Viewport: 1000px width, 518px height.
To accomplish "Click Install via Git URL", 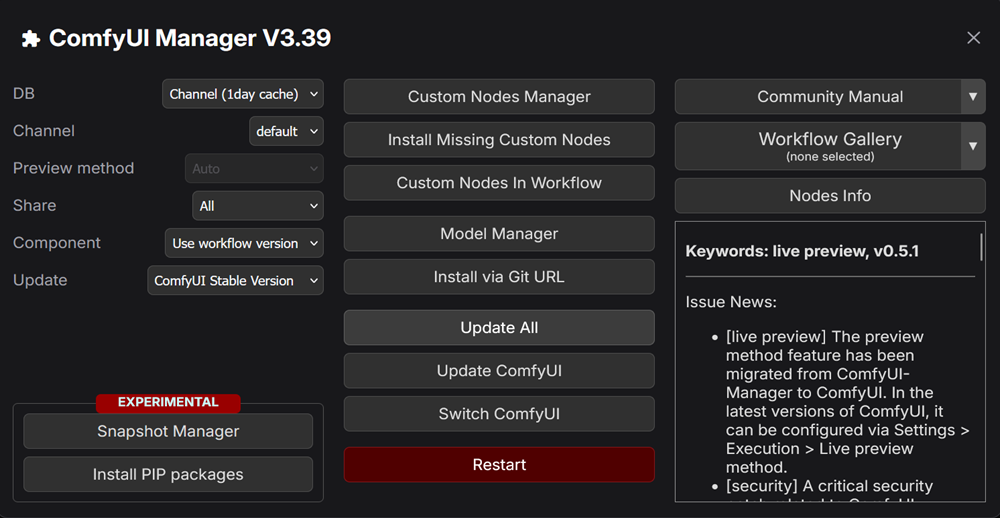I will coord(499,277).
